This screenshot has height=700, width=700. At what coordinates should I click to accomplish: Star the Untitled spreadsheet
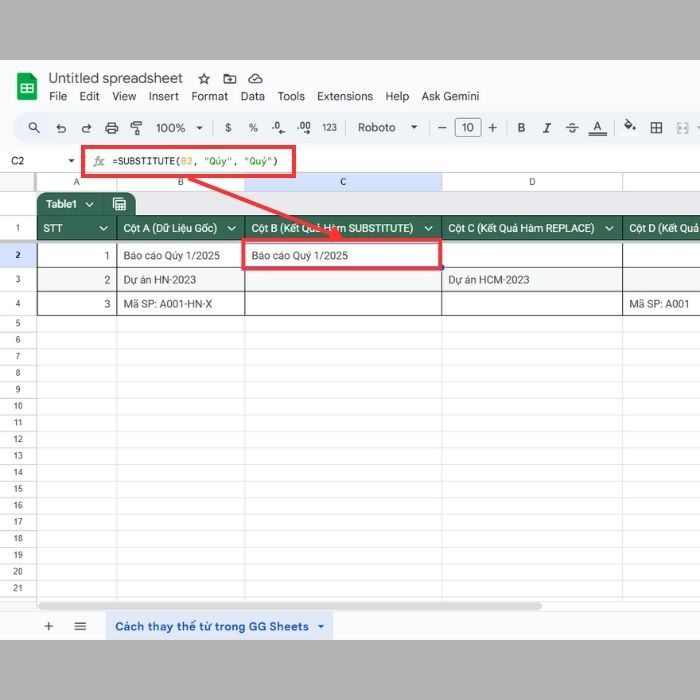click(204, 79)
